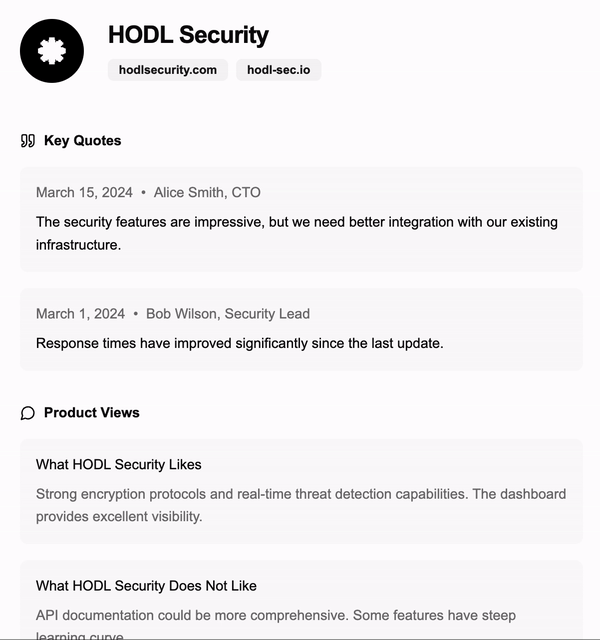600x640 pixels.
Task: Click the HODL Security company title
Action: click(188, 35)
